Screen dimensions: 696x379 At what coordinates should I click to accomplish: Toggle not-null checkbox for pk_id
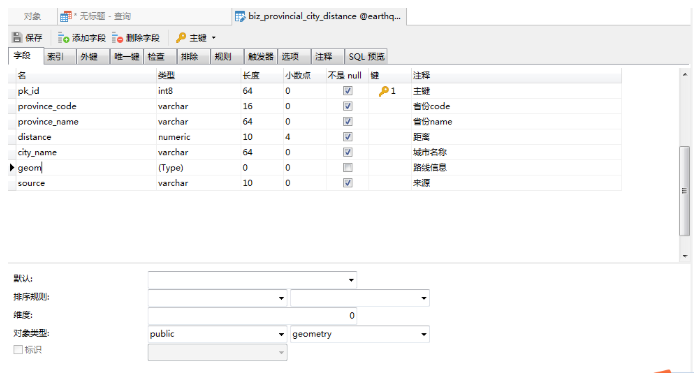tap(348, 91)
